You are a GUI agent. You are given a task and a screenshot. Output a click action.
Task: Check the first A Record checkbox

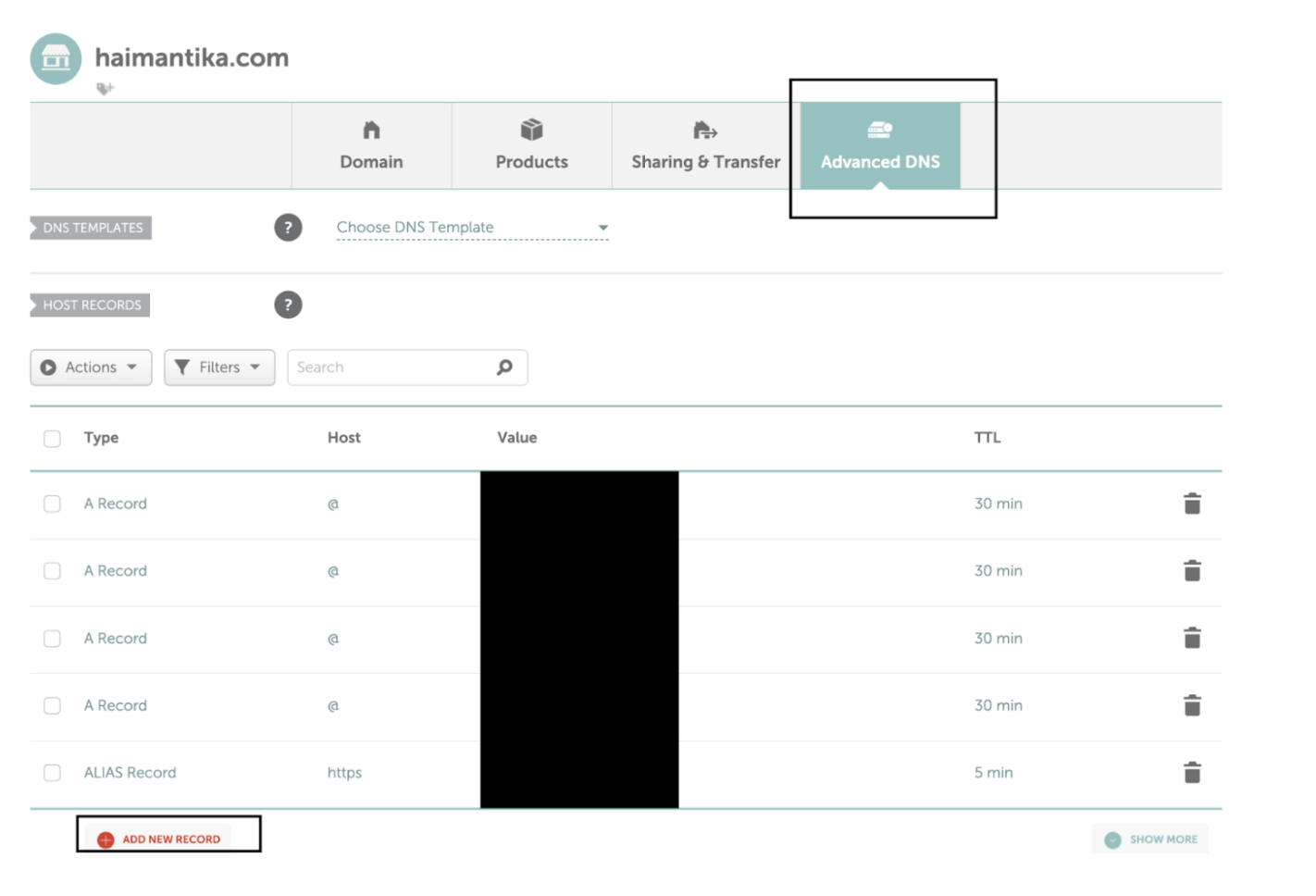click(x=52, y=504)
